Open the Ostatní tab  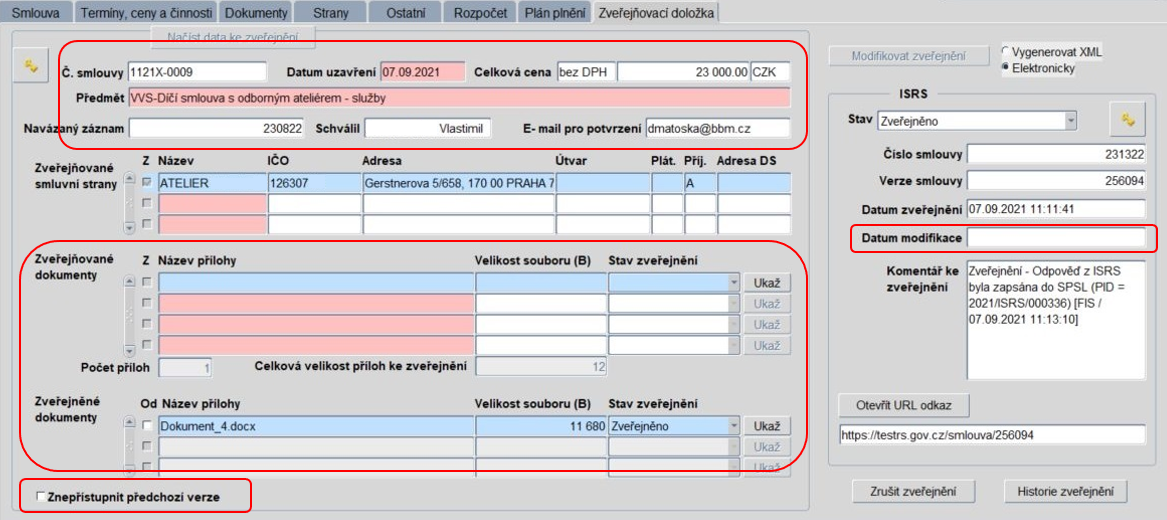(x=406, y=13)
